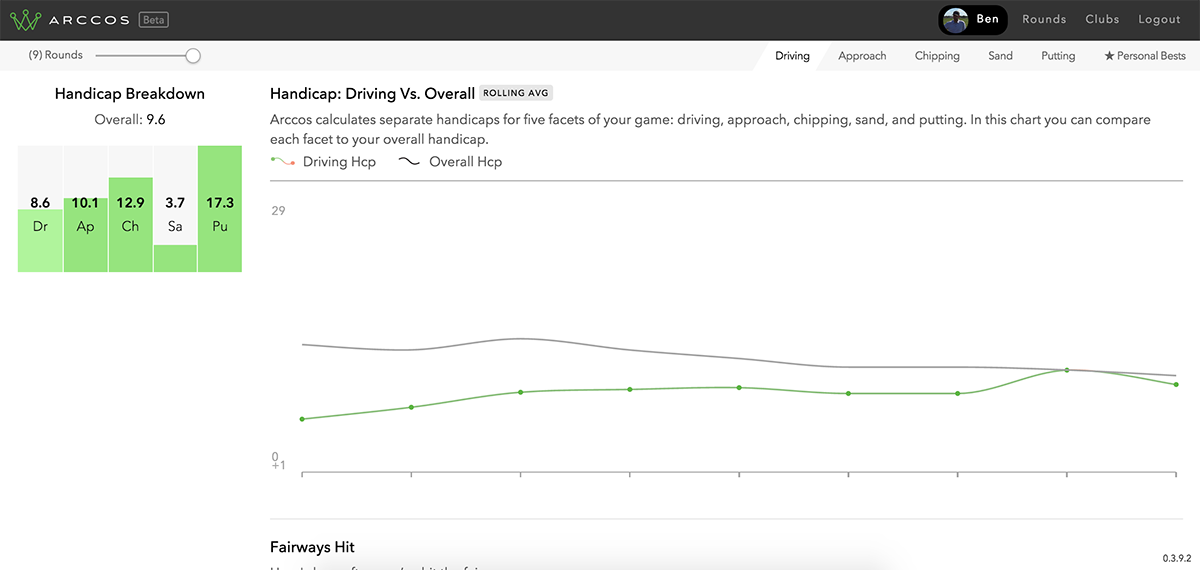This screenshot has width=1200, height=570.
Task: Click the Logout link
Action: (x=1159, y=20)
